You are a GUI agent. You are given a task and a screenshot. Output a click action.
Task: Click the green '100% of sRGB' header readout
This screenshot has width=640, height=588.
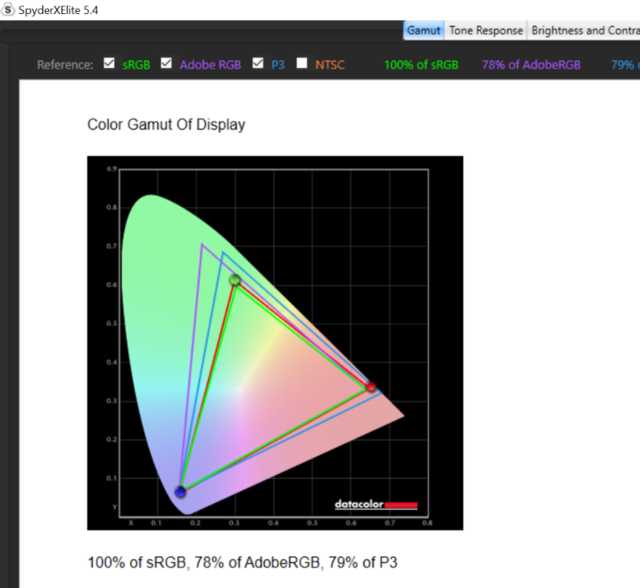click(x=421, y=65)
